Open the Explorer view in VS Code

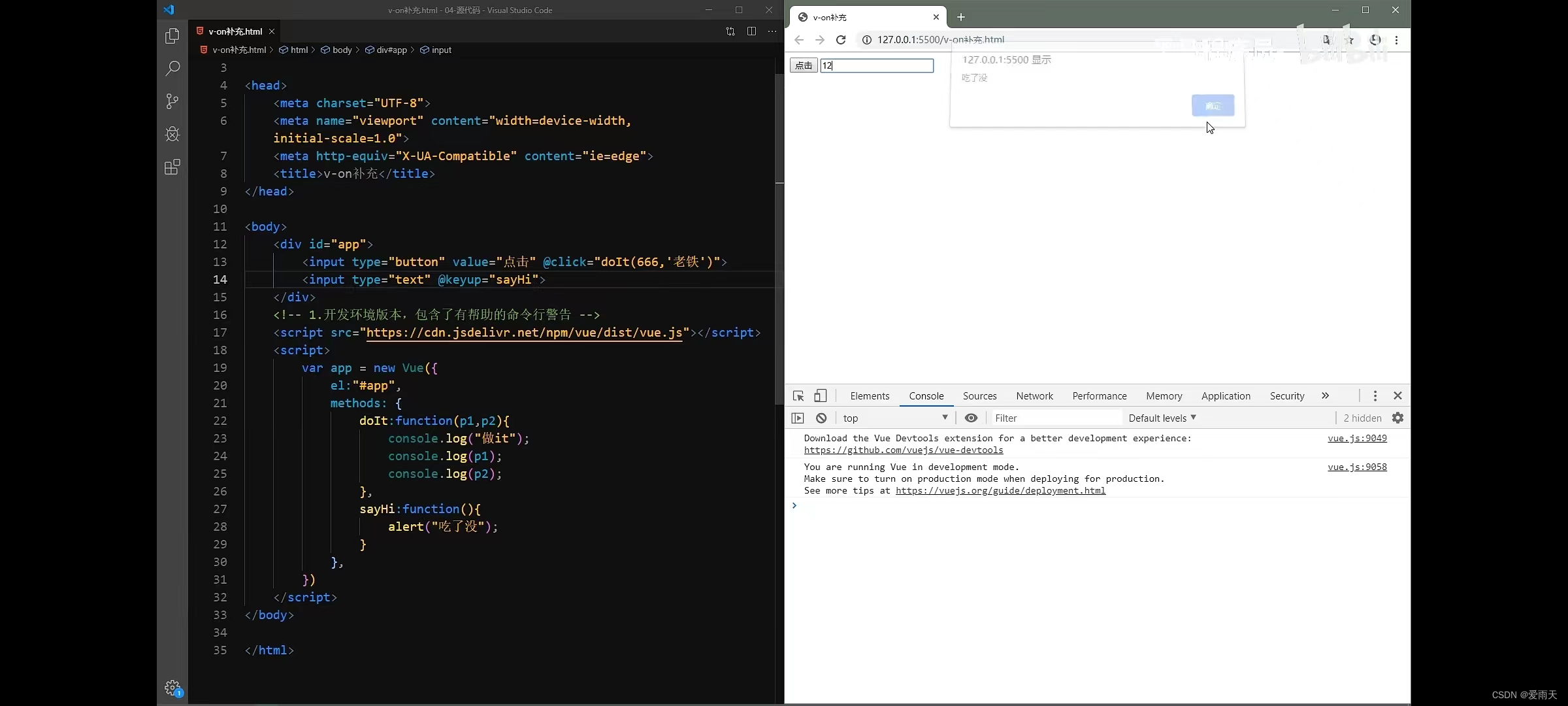coord(172,36)
